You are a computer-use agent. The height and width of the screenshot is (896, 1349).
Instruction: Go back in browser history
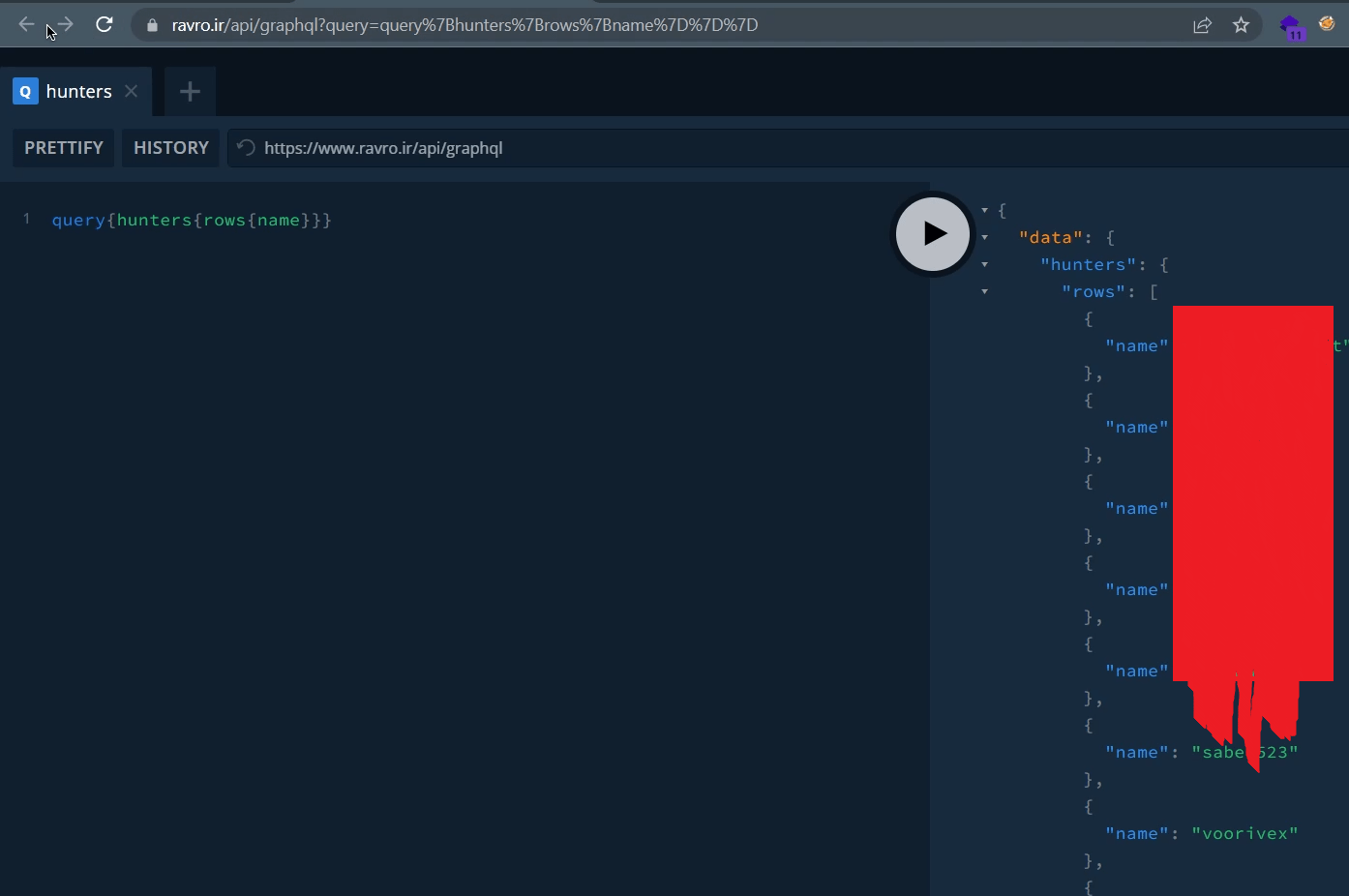(26, 25)
